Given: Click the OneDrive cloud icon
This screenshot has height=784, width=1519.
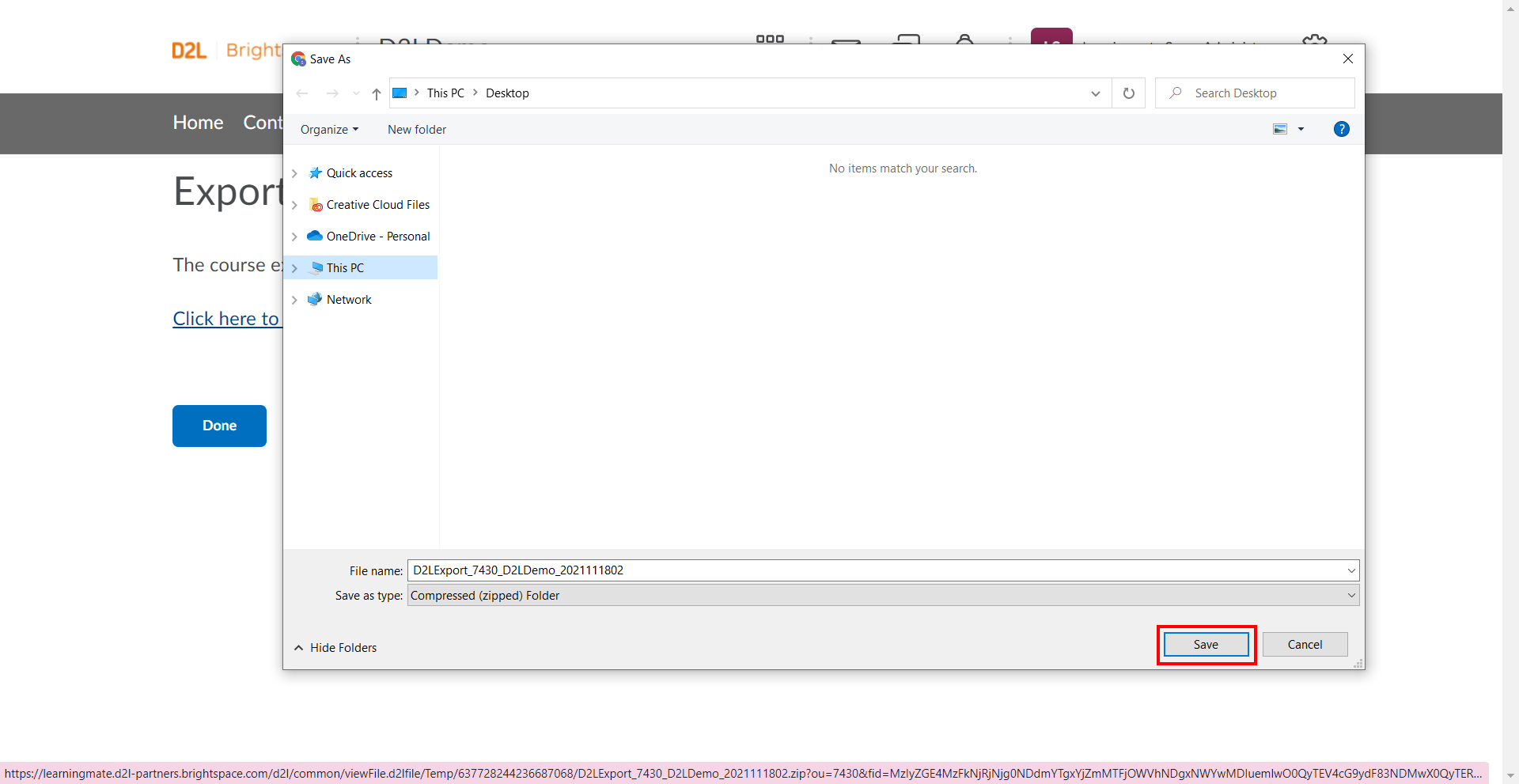Looking at the screenshot, I should (x=315, y=236).
